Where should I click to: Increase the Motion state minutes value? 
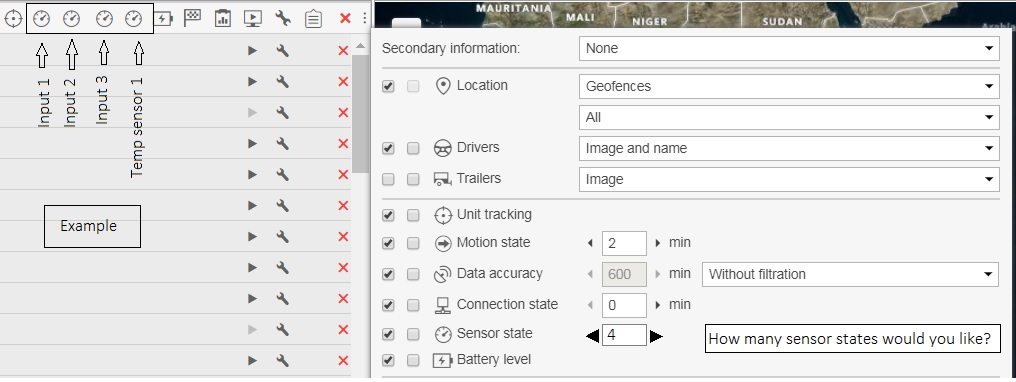658,243
